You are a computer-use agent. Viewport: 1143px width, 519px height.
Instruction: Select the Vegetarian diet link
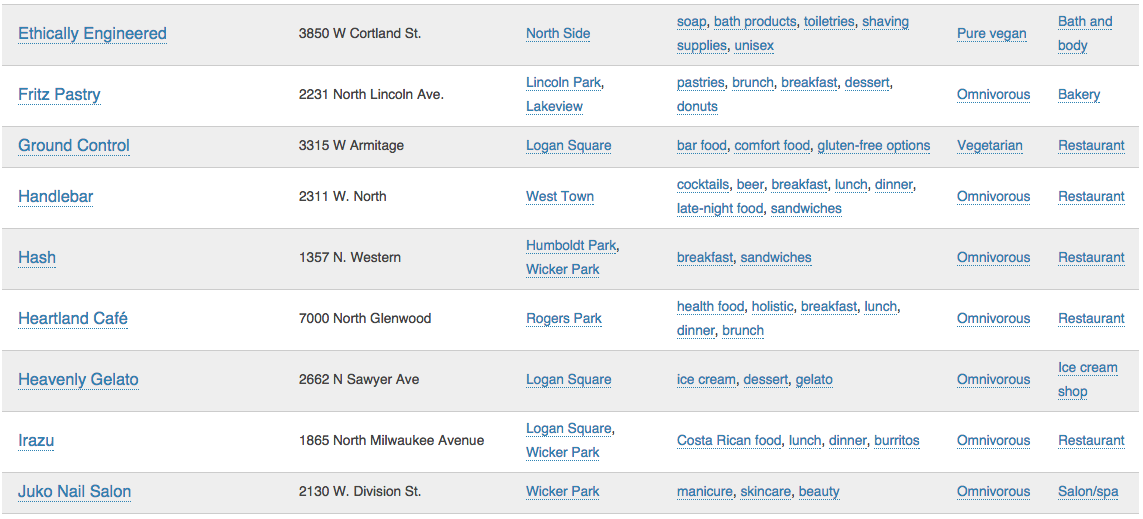990,146
